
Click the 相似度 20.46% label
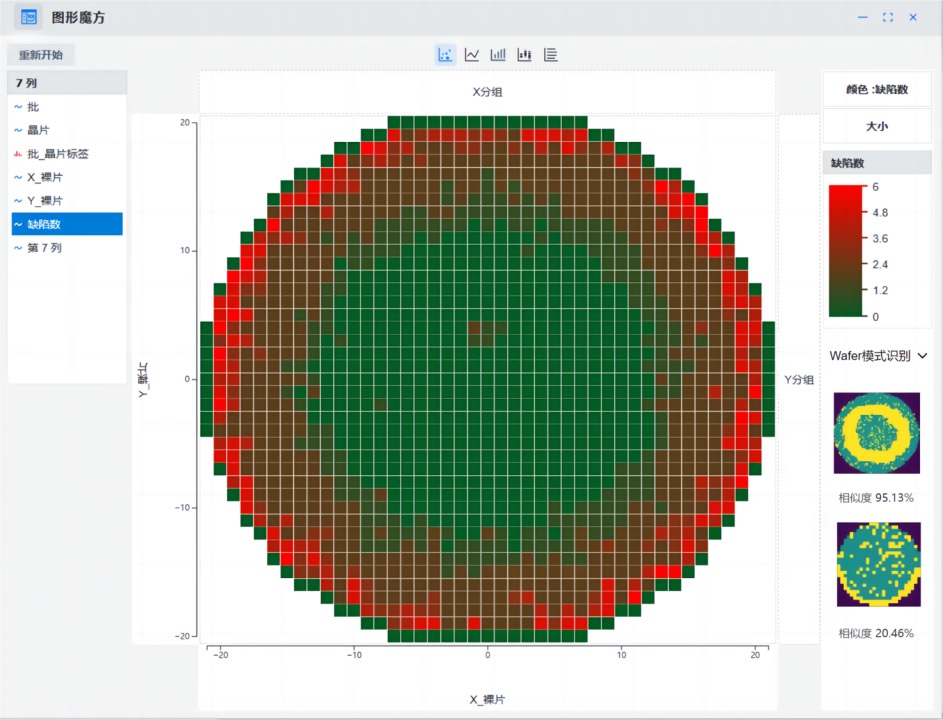coord(876,633)
